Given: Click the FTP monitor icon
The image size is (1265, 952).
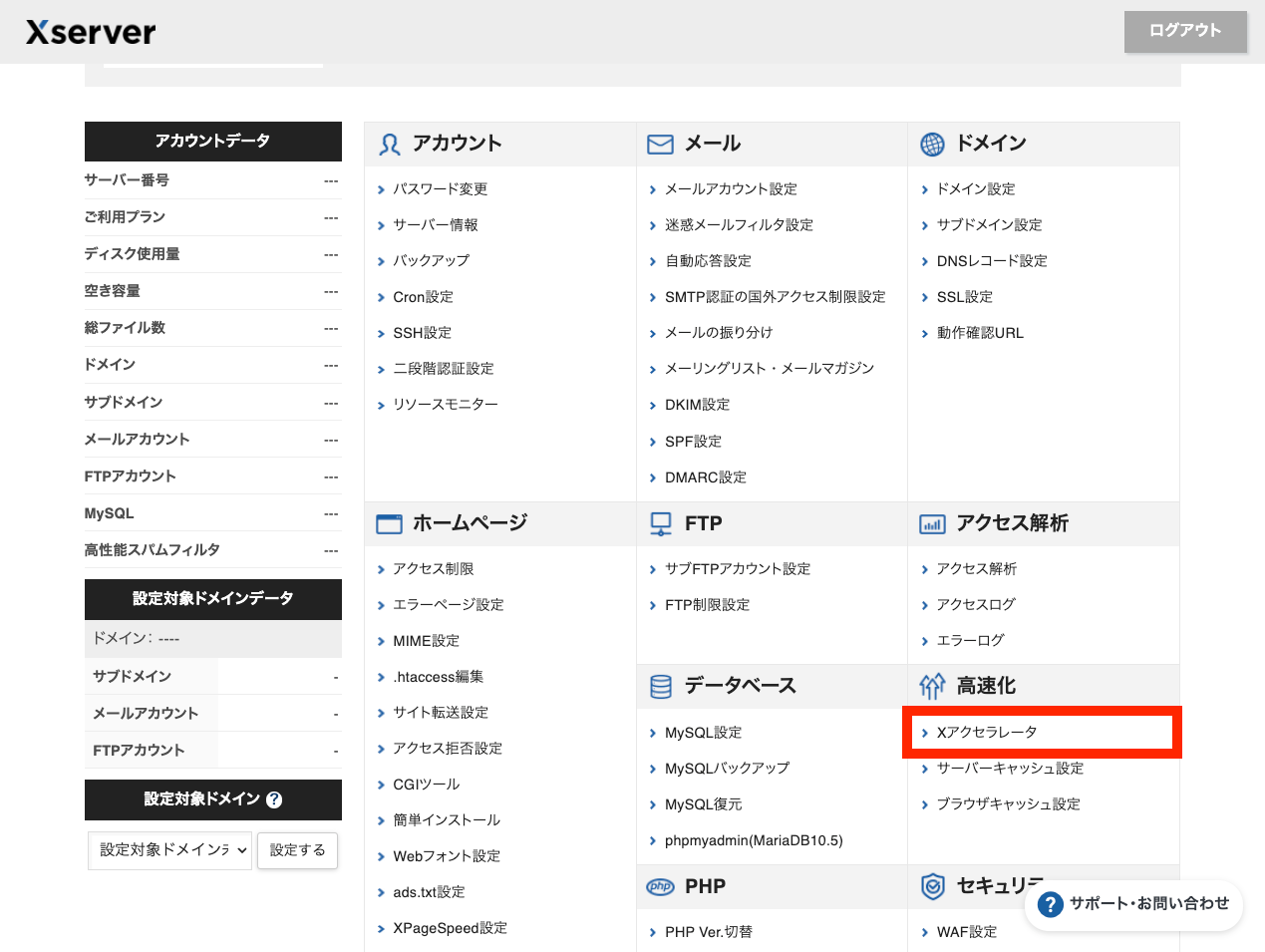Looking at the screenshot, I should tap(660, 523).
